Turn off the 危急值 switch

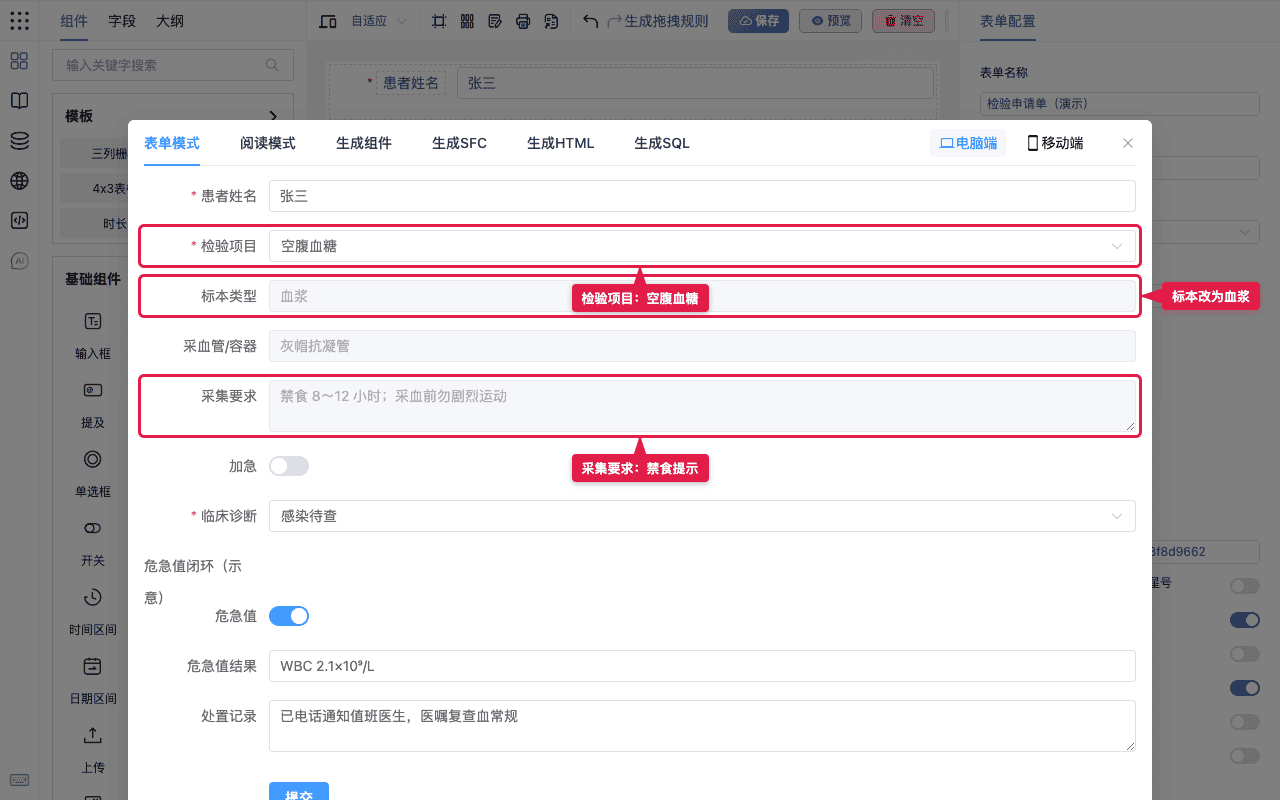click(289, 616)
